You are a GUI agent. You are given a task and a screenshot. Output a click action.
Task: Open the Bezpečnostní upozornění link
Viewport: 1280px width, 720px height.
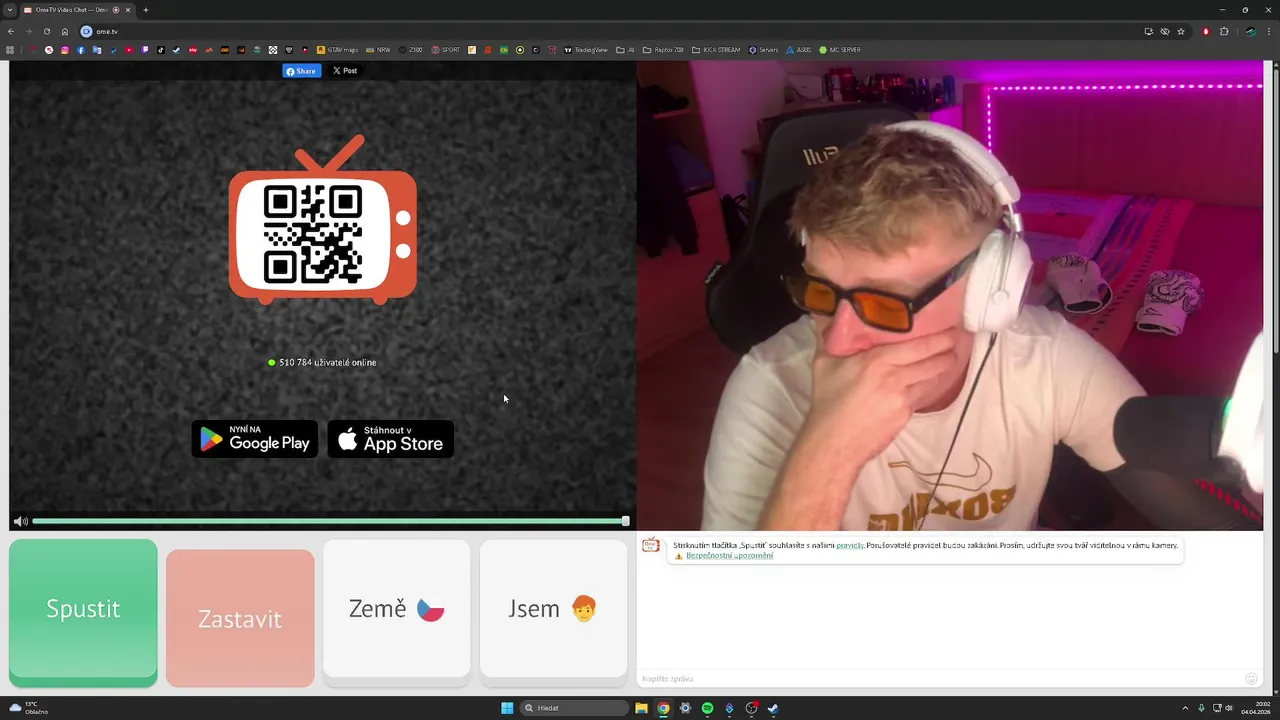[729, 555]
